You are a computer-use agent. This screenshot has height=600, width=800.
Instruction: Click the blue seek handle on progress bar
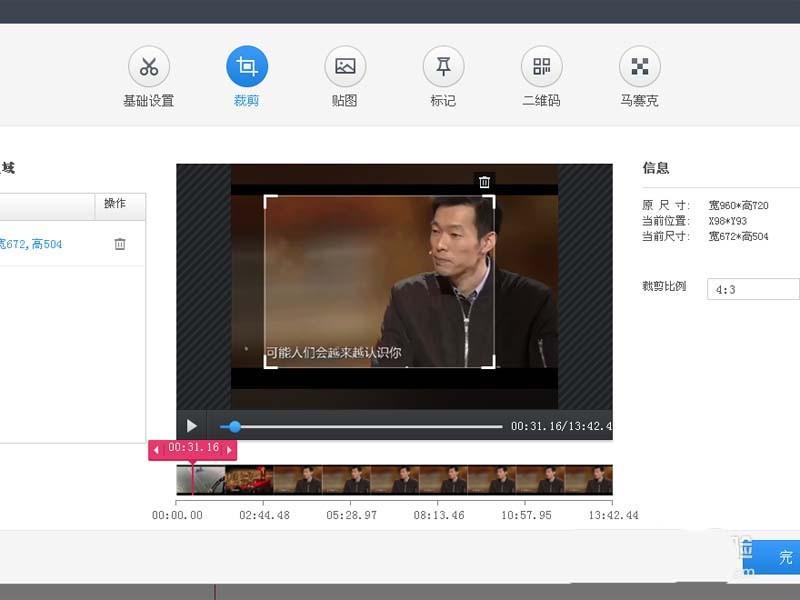[x=234, y=426]
